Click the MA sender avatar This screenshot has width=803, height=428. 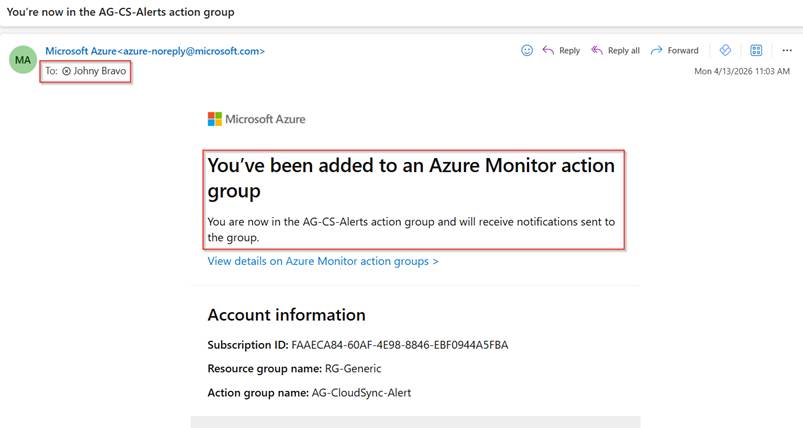click(x=22, y=60)
